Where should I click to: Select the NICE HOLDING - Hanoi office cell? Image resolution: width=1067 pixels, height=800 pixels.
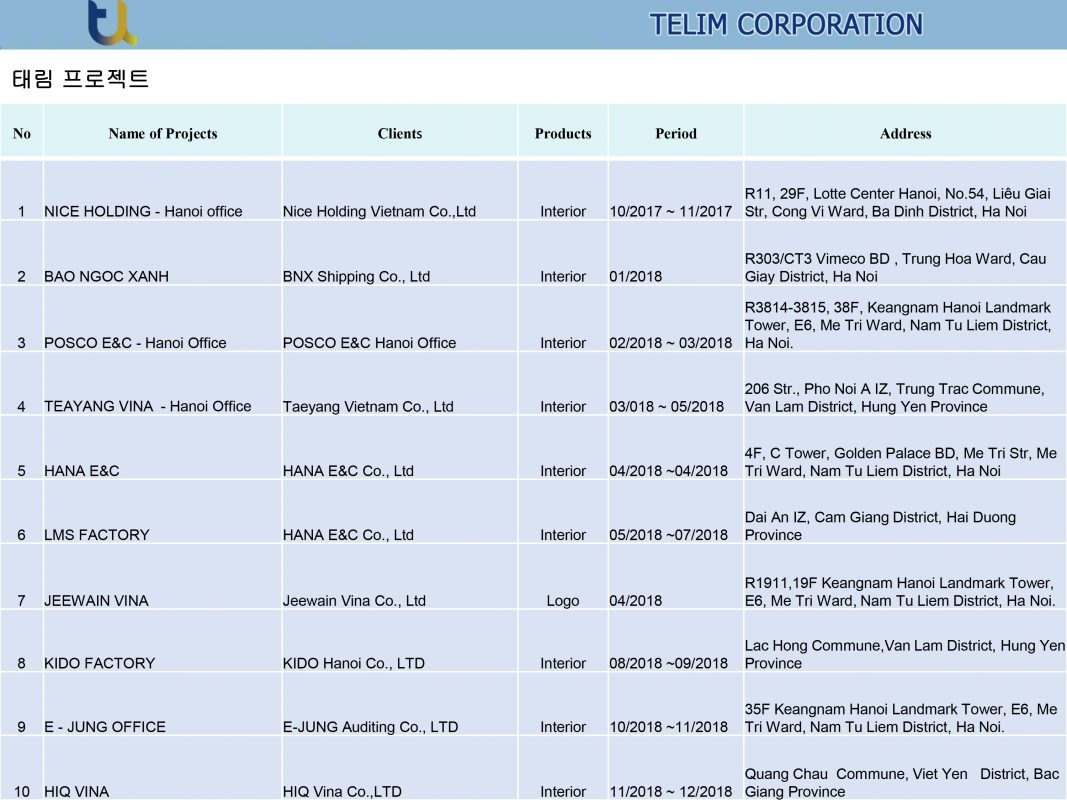143,211
